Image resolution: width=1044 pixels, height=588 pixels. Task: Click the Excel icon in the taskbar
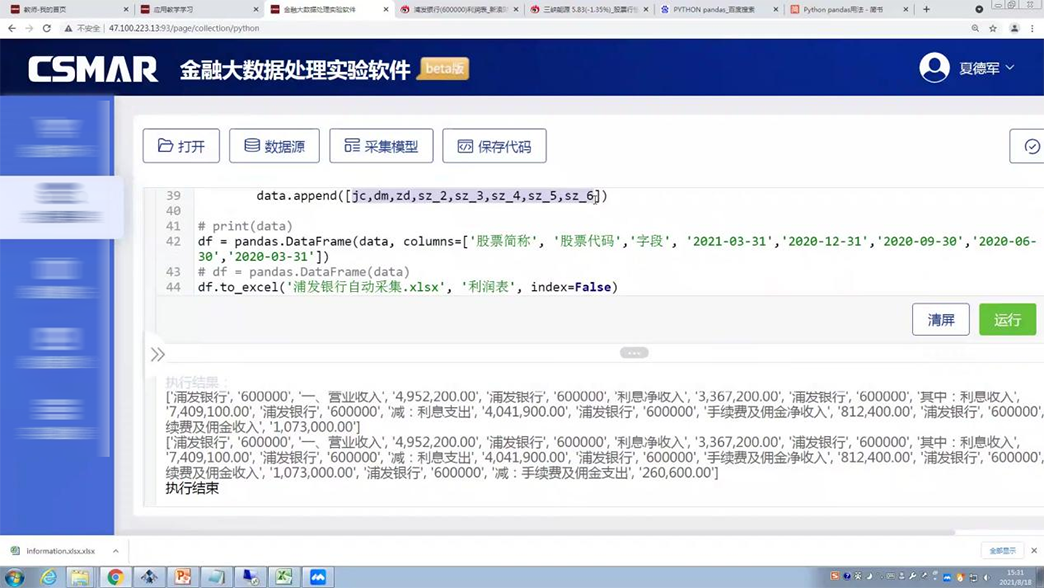tap(284, 577)
